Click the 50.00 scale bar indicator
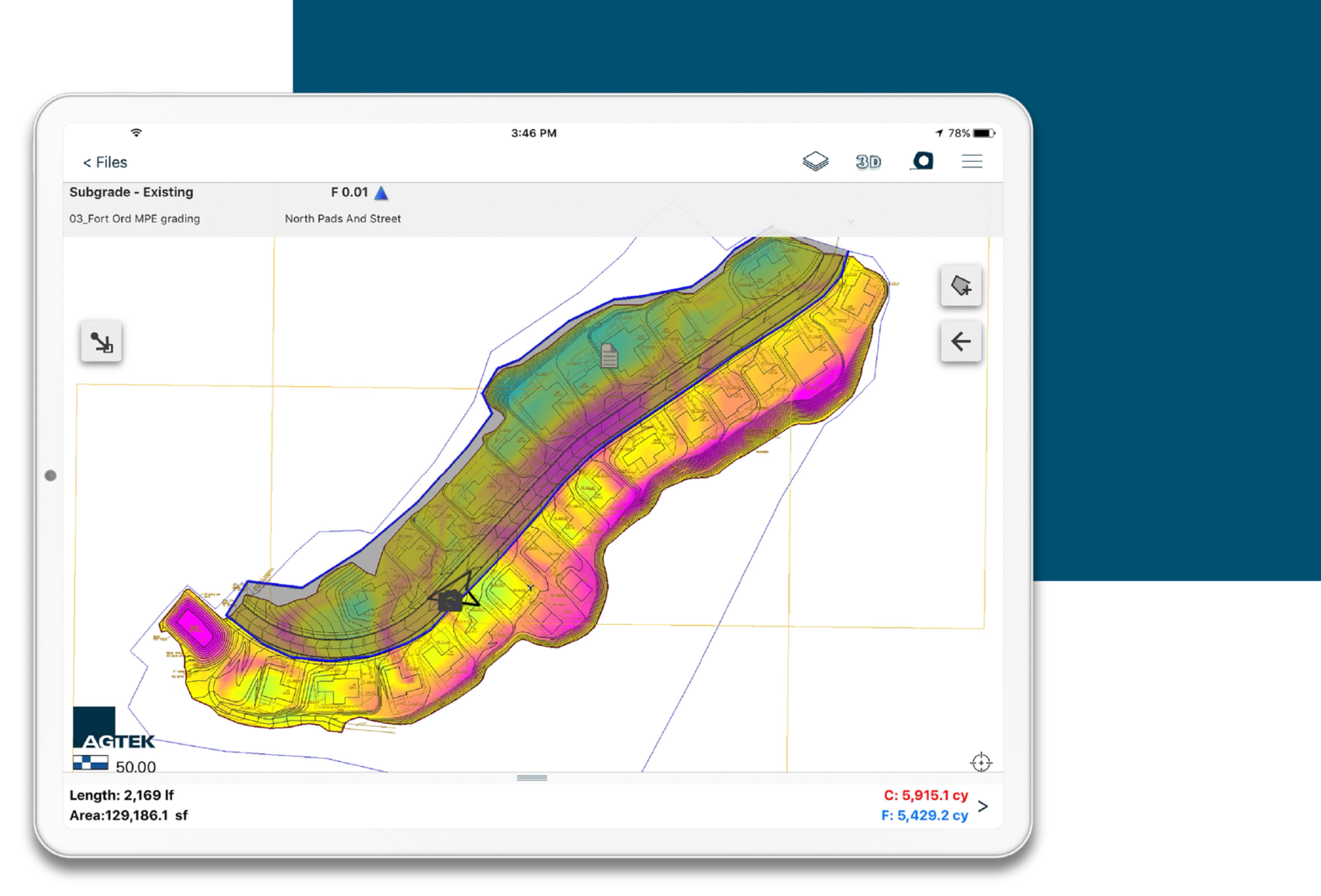This screenshot has height=896, width=1321. tap(120, 765)
